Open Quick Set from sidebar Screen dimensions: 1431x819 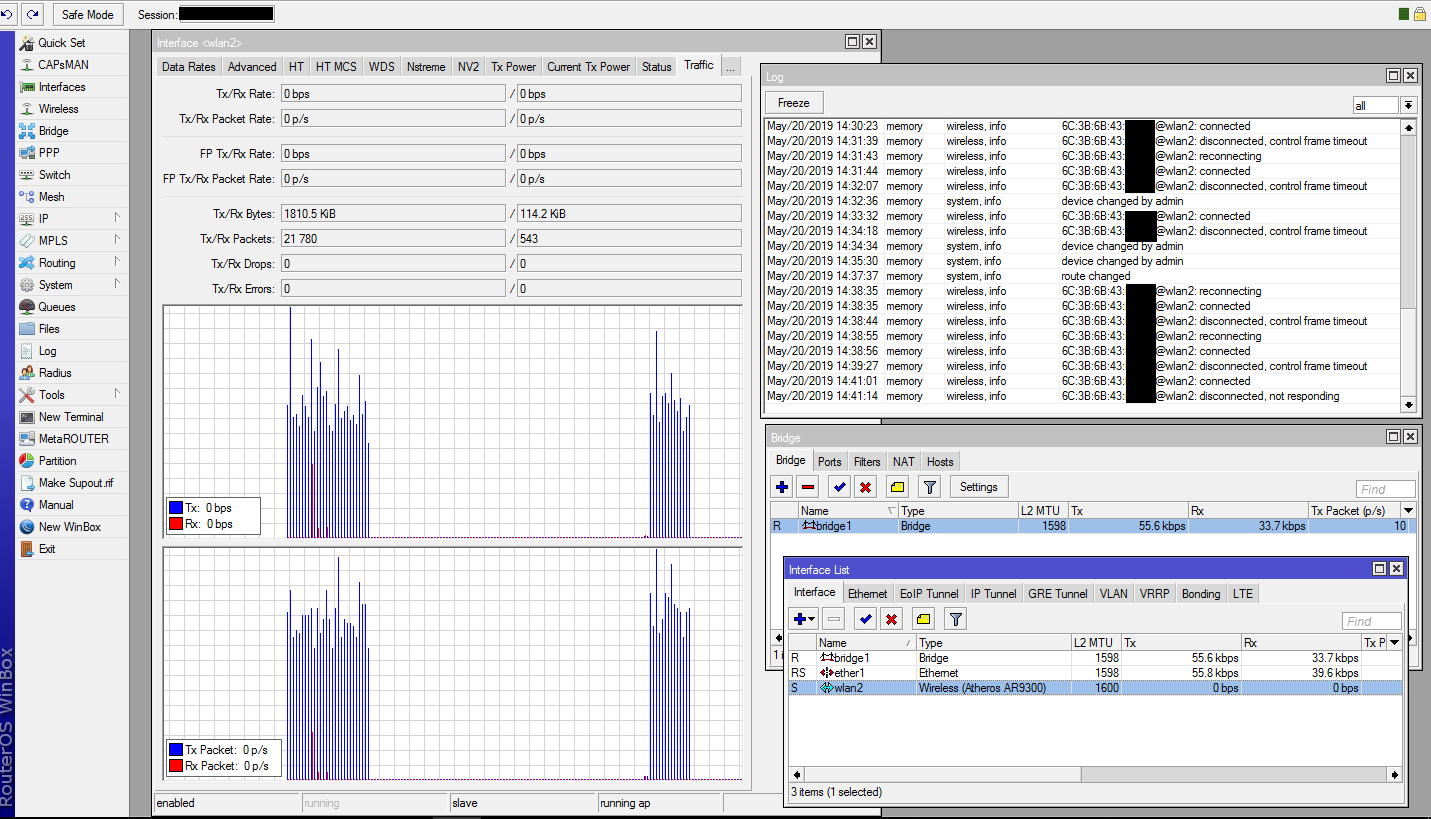pos(62,43)
